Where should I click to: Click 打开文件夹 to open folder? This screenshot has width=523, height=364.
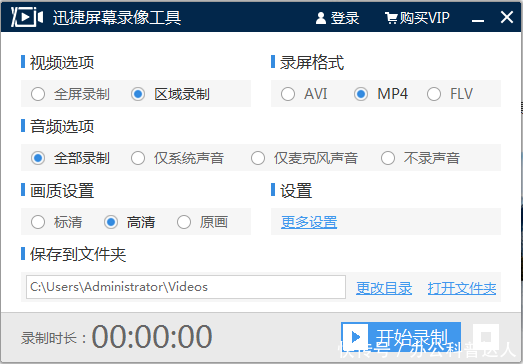pos(462,288)
